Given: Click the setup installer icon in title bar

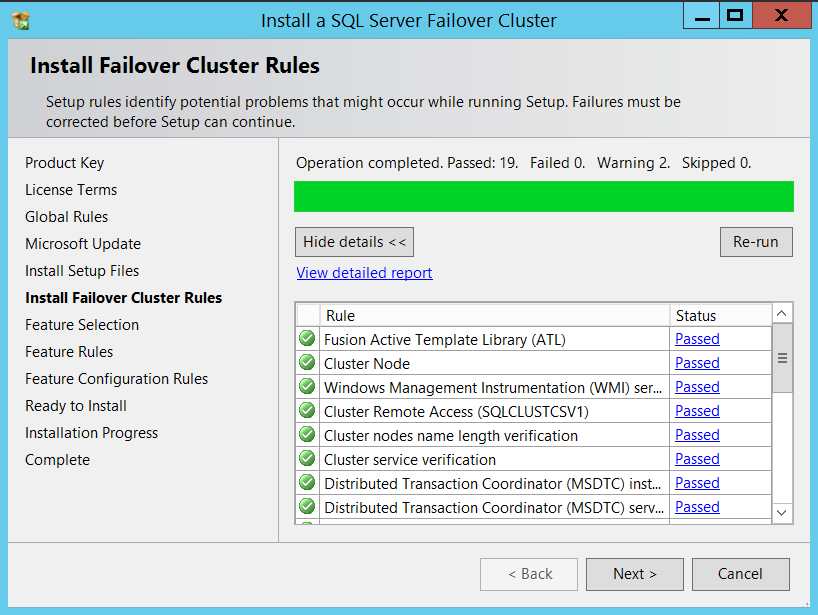Looking at the screenshot, I should pyautogui.click(x=21, y=20).
